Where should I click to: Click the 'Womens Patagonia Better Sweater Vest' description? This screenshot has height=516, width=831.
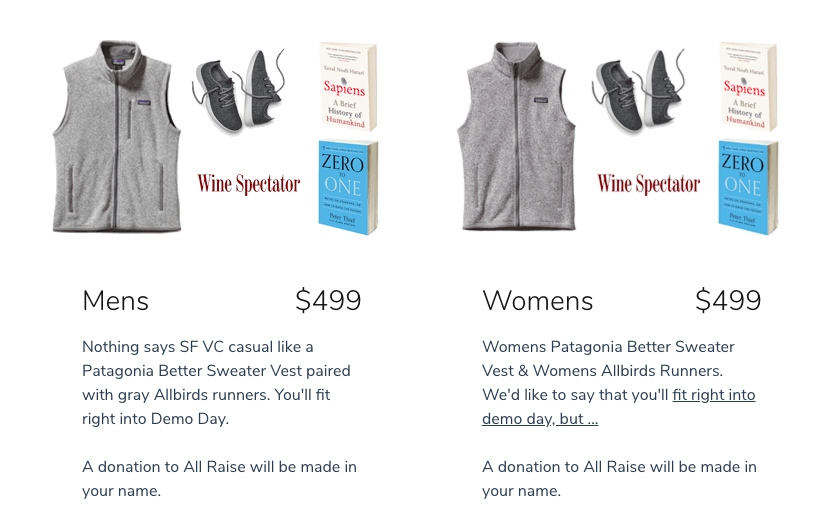[x=608, y=359]
